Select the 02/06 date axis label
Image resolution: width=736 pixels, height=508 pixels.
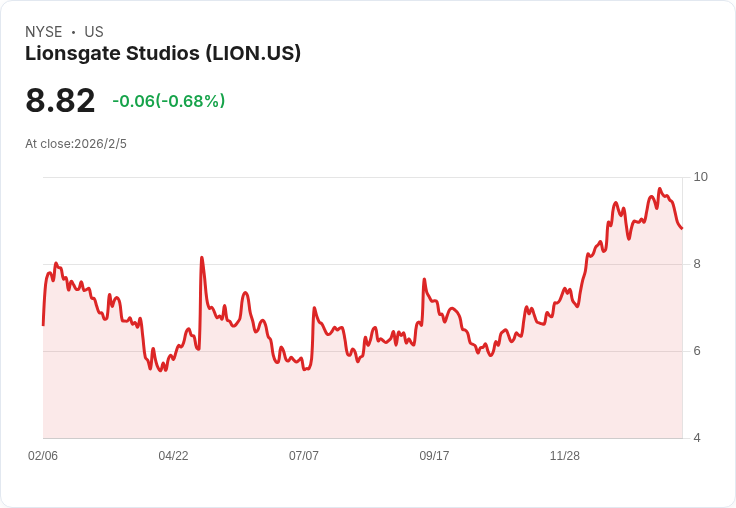pos(43,456)
